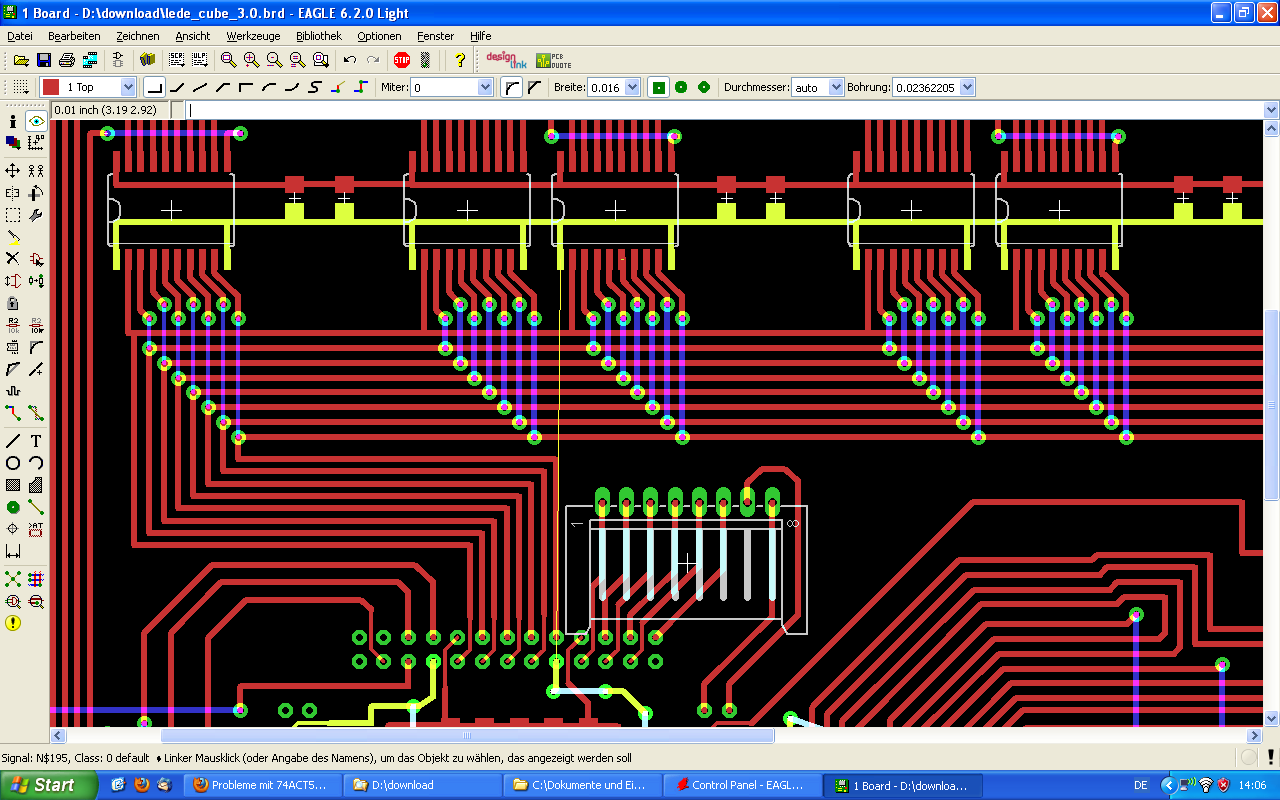1280x800 pixels.
Task: Open the Zeichnen menu
Action: coord(138,36)
